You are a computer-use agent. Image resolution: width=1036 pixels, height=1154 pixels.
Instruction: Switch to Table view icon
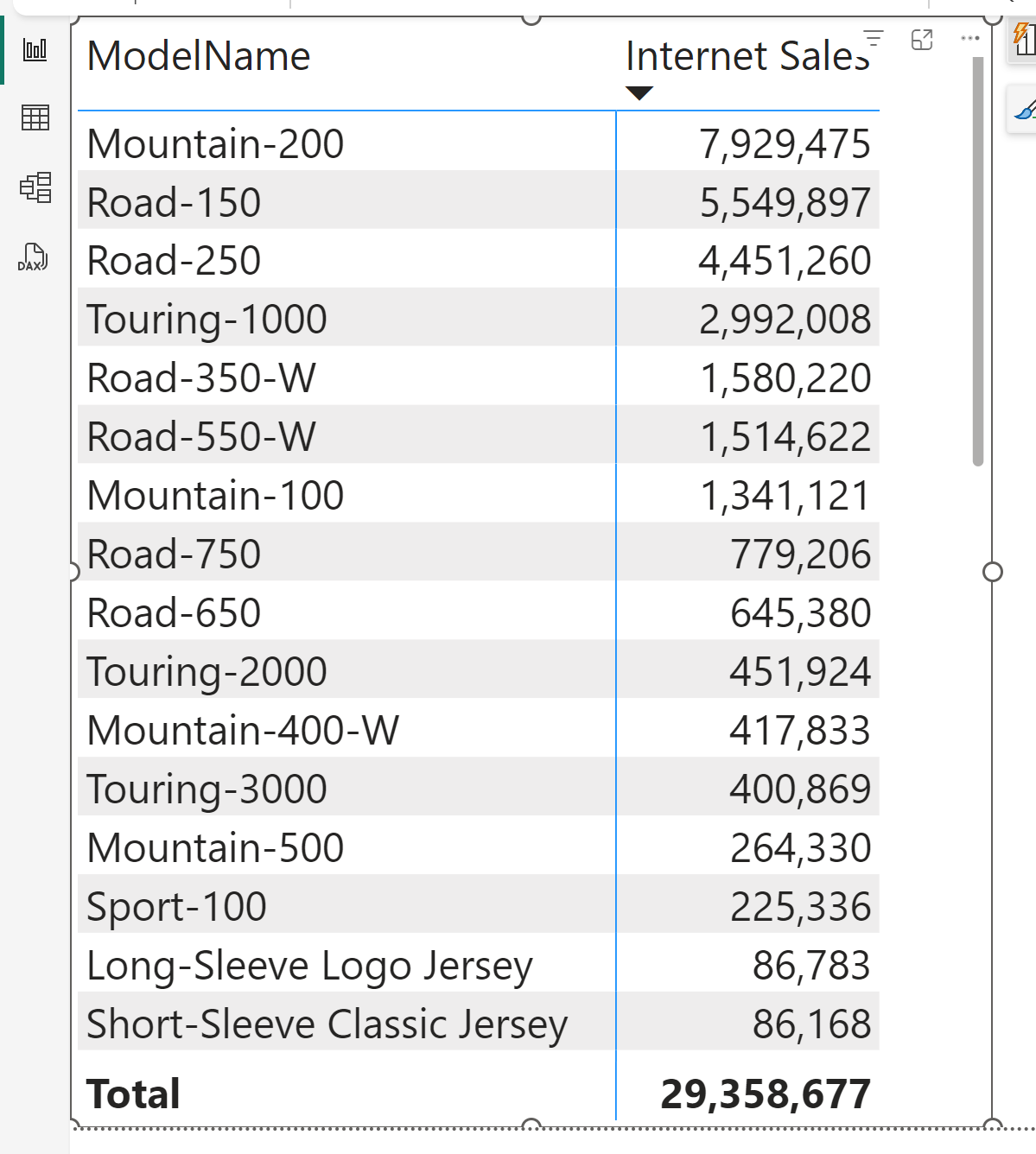tap(35, 117)
